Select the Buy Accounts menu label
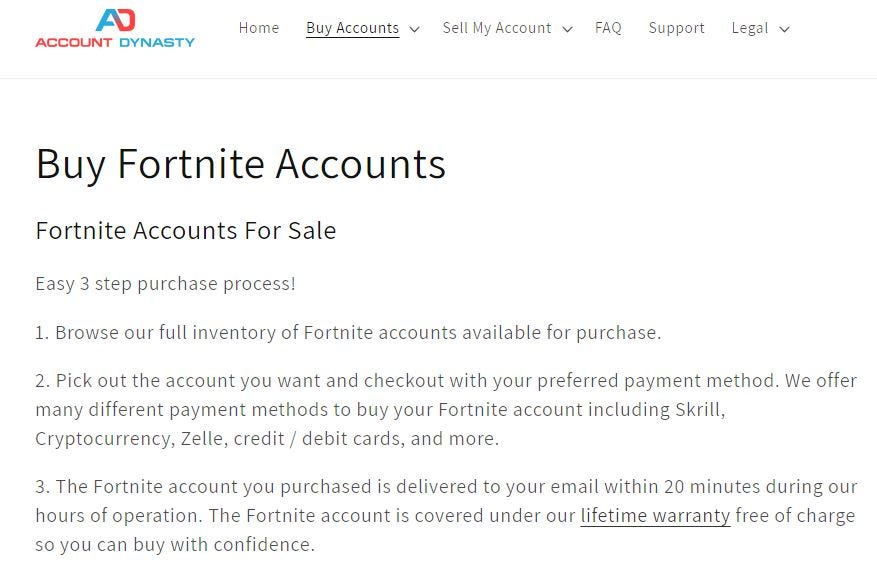Image resolution: width=877 pixels, height=564 pixels. point(352,28)
